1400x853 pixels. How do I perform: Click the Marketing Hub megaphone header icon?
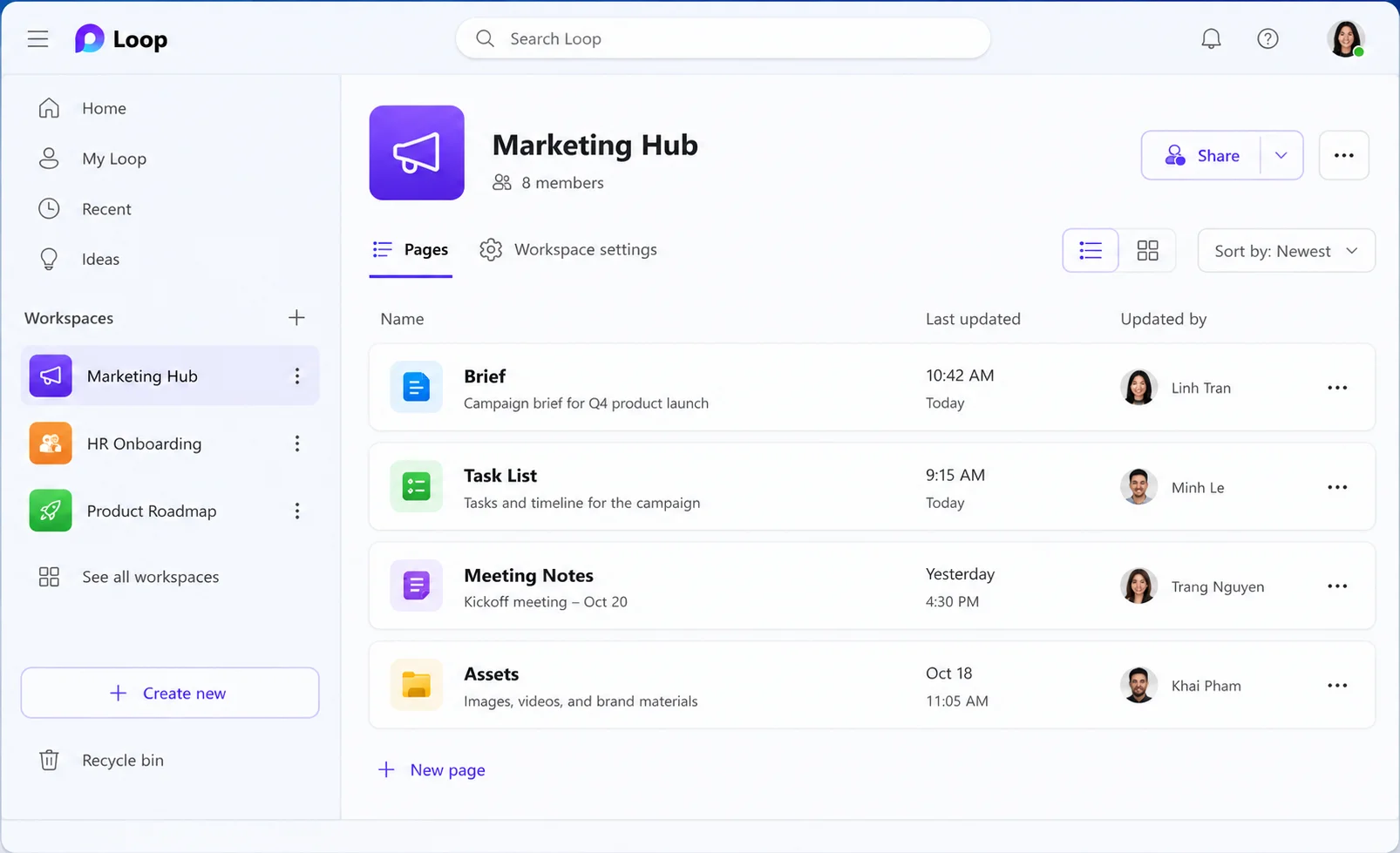pyautogui.click(x=417, y=152)
